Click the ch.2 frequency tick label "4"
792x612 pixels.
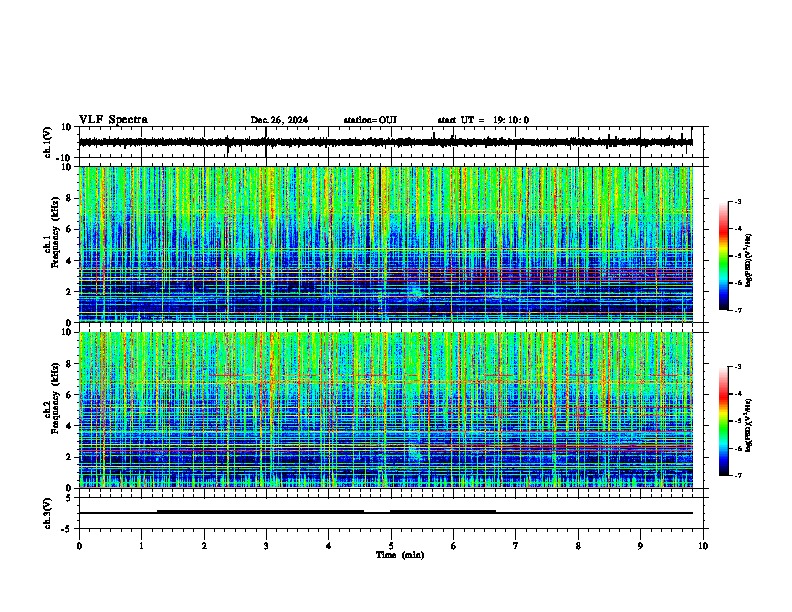[x=69, y=426]
